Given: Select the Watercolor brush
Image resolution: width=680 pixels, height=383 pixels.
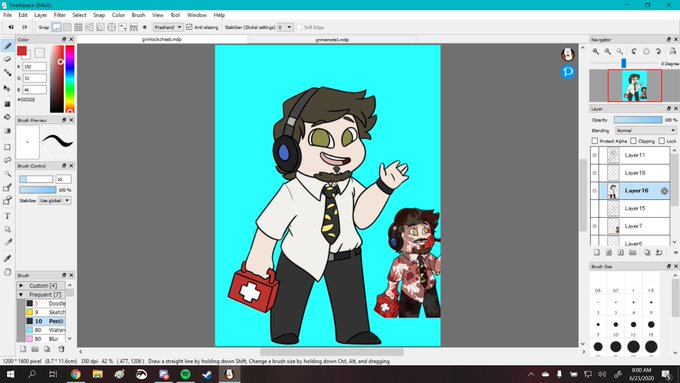Looking at the screenshot, I should [x=46, y=330].
